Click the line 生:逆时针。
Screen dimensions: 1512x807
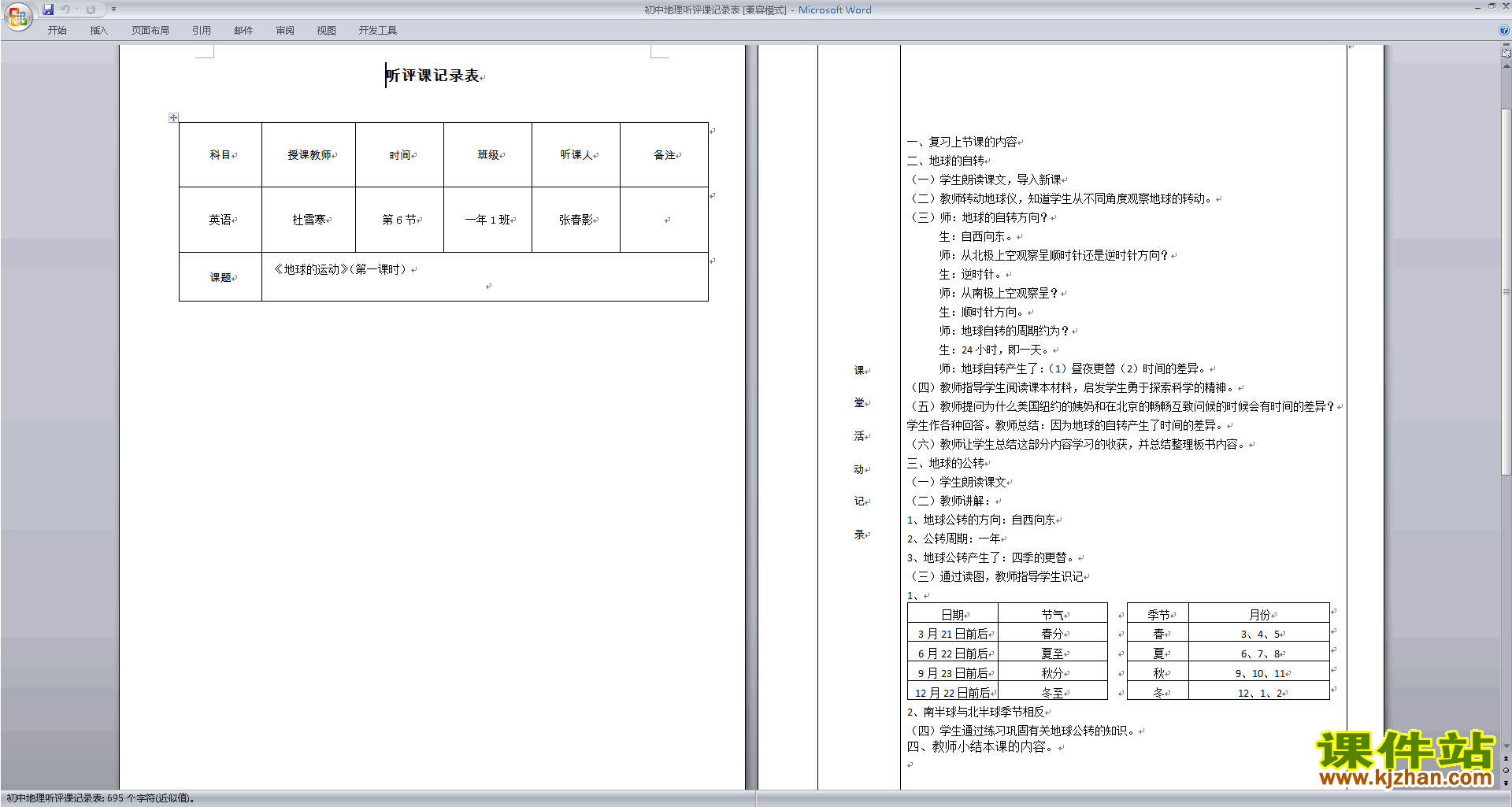pyautogui.click(x=970, y=274)
